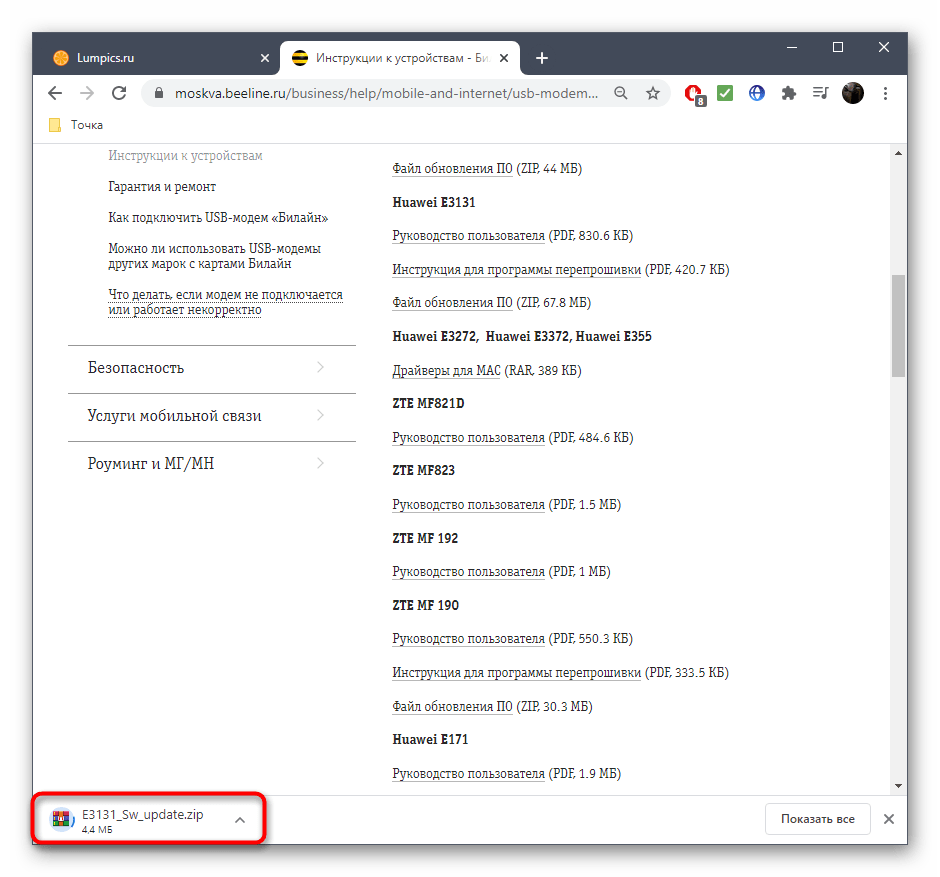The height and width of the screenshot is (877, 940).
Task: Open the green checkmark extension
Action: [x=725, y=94]
